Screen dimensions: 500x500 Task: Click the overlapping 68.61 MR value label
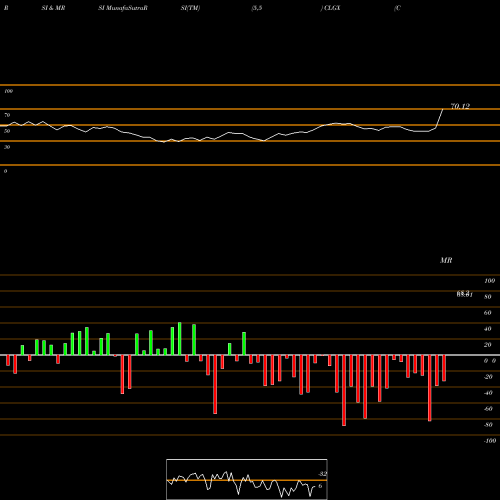(465, 294)
